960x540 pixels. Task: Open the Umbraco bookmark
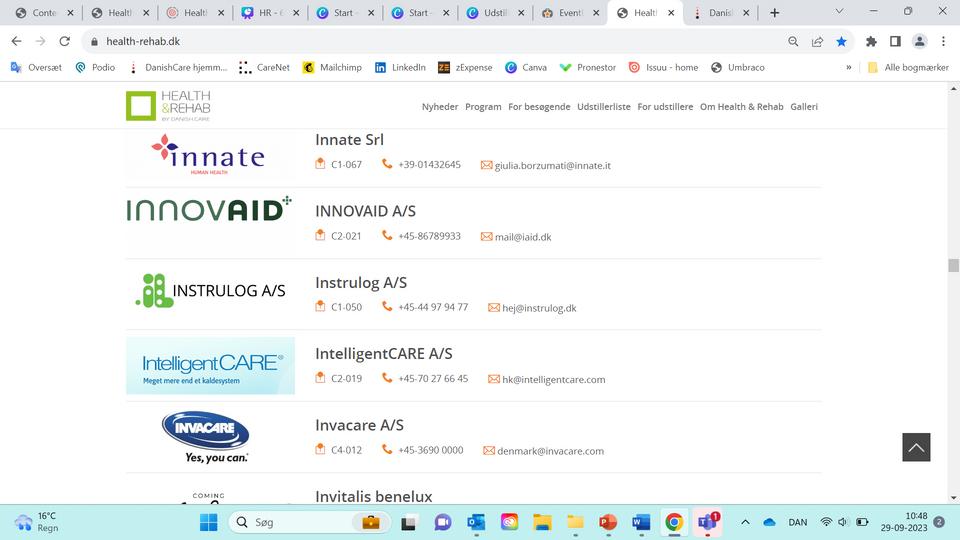[x=738, y=67]
